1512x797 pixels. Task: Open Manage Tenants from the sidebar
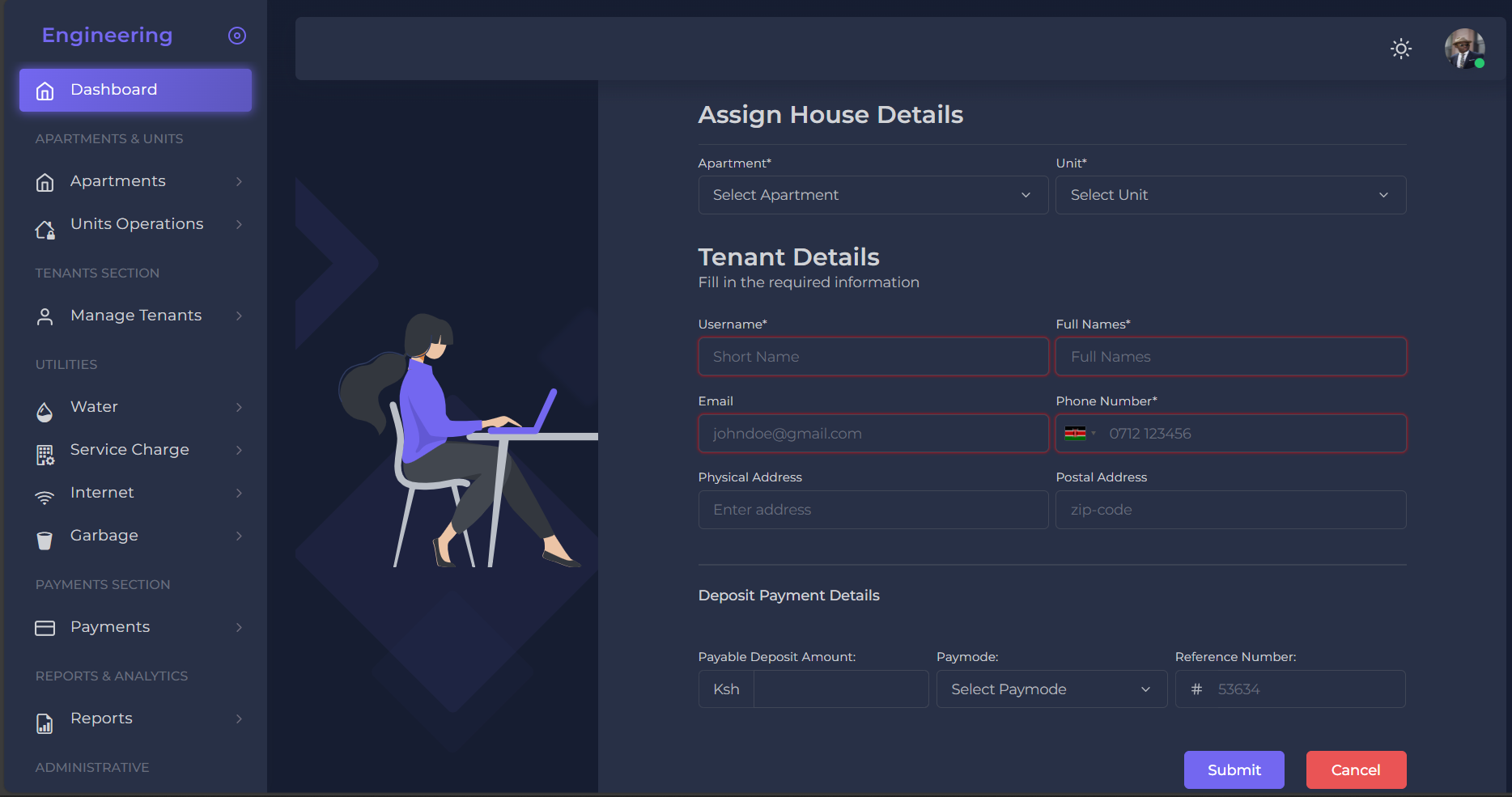coord(136,316)
